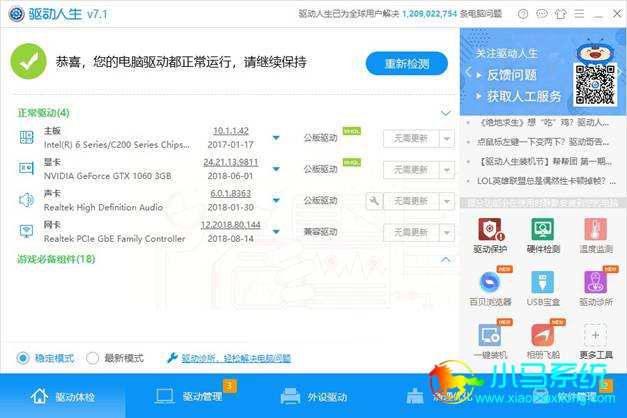
Task: Open the 温度监测 temperature monitor
Action: click(596, 235)
